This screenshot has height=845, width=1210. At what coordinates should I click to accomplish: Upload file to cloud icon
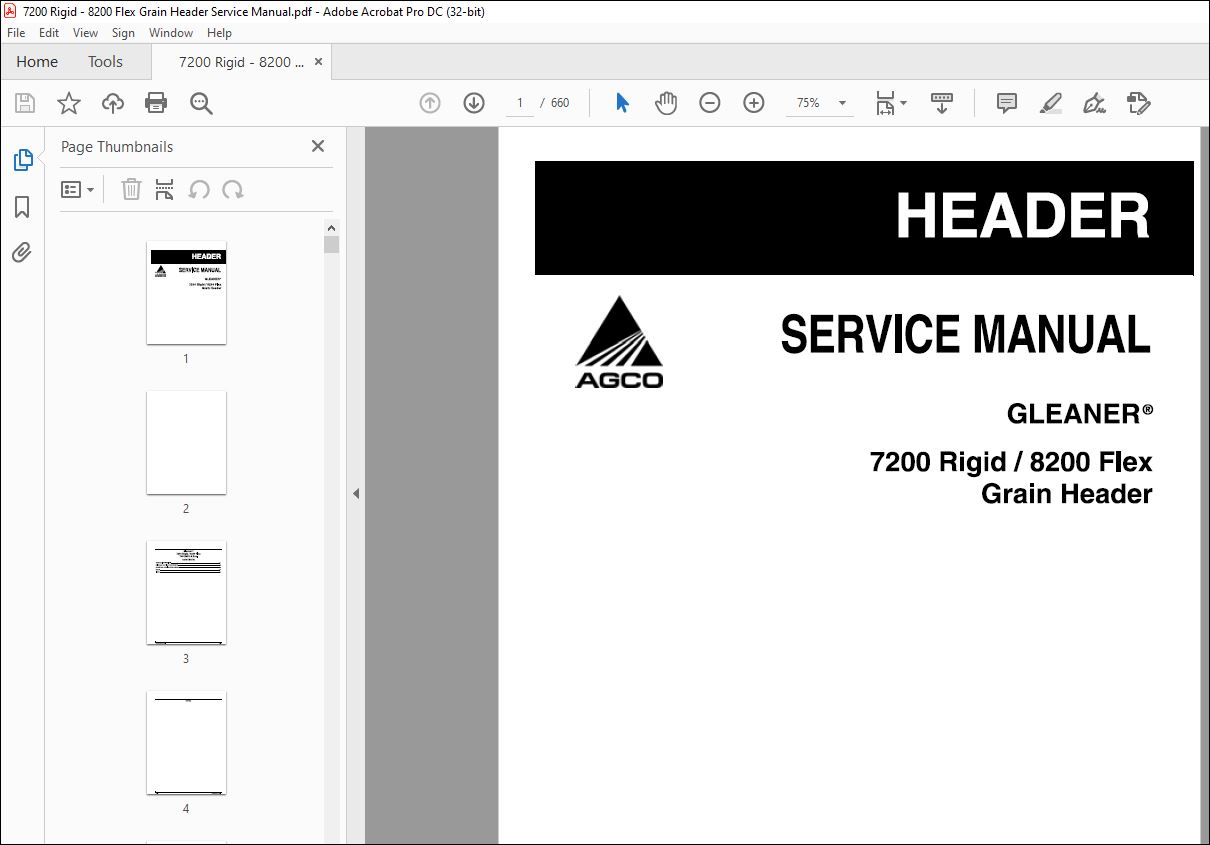pos(113,103)
